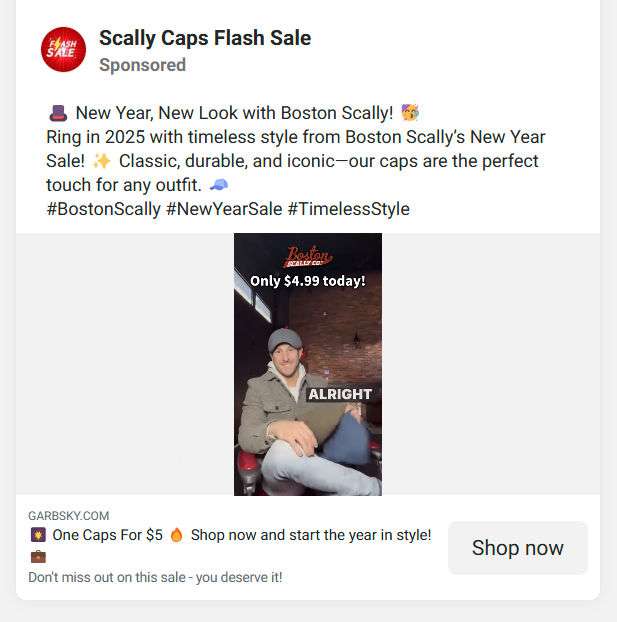Click the ALRIGHT caption in the video
Image resolution: width=617 pixels, height=622 pixels.
tap(340, 394)
